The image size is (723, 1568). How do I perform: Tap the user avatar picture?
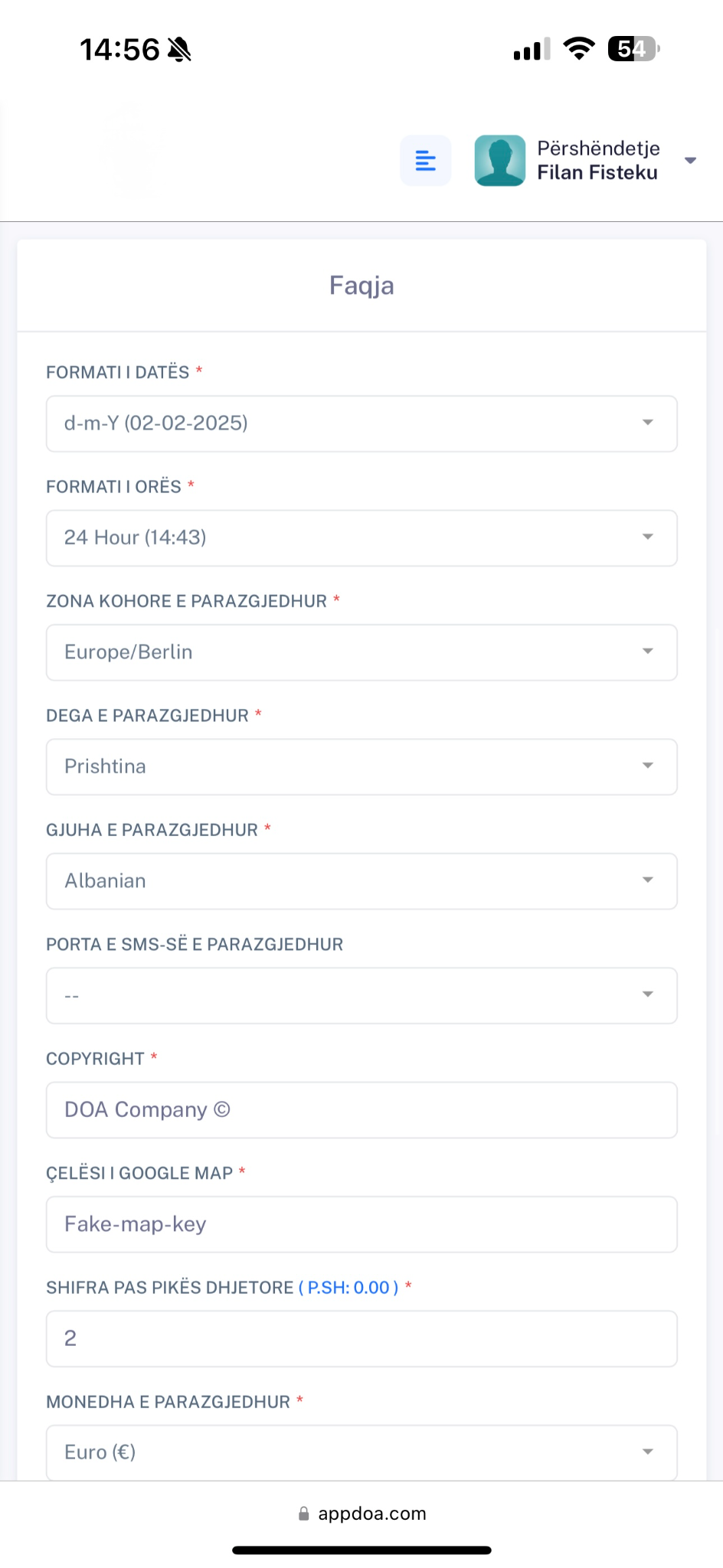500,161
